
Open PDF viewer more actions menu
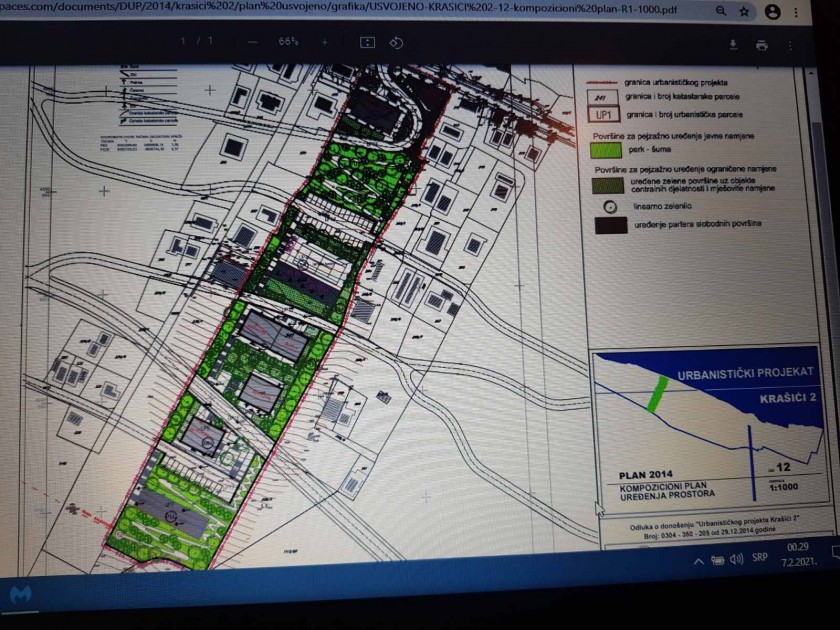tap(790, 47)
